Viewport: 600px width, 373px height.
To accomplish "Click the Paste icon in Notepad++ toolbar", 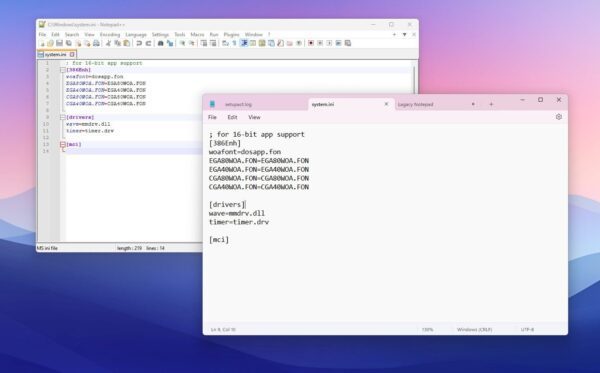I will pyautogui.click(x=126, y=43).
